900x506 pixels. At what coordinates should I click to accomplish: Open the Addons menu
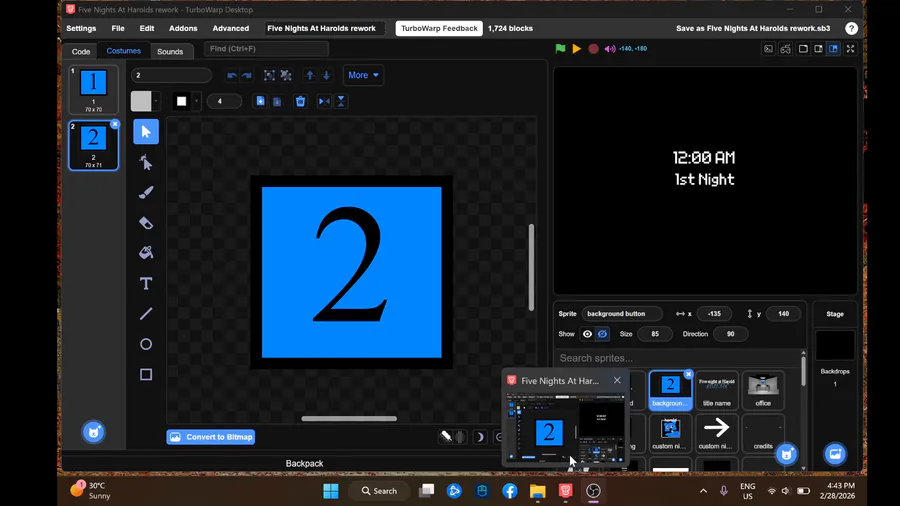click(183, 28)
